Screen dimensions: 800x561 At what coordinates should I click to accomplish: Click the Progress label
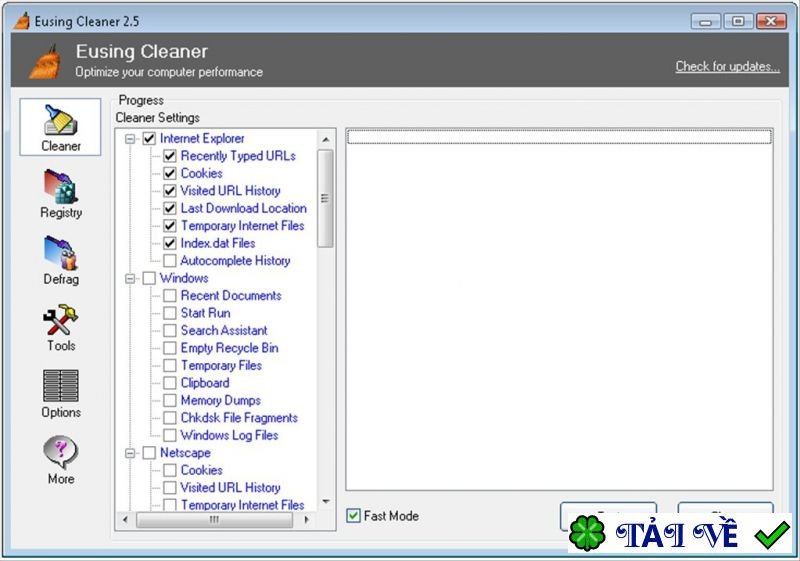click(141, 100)
